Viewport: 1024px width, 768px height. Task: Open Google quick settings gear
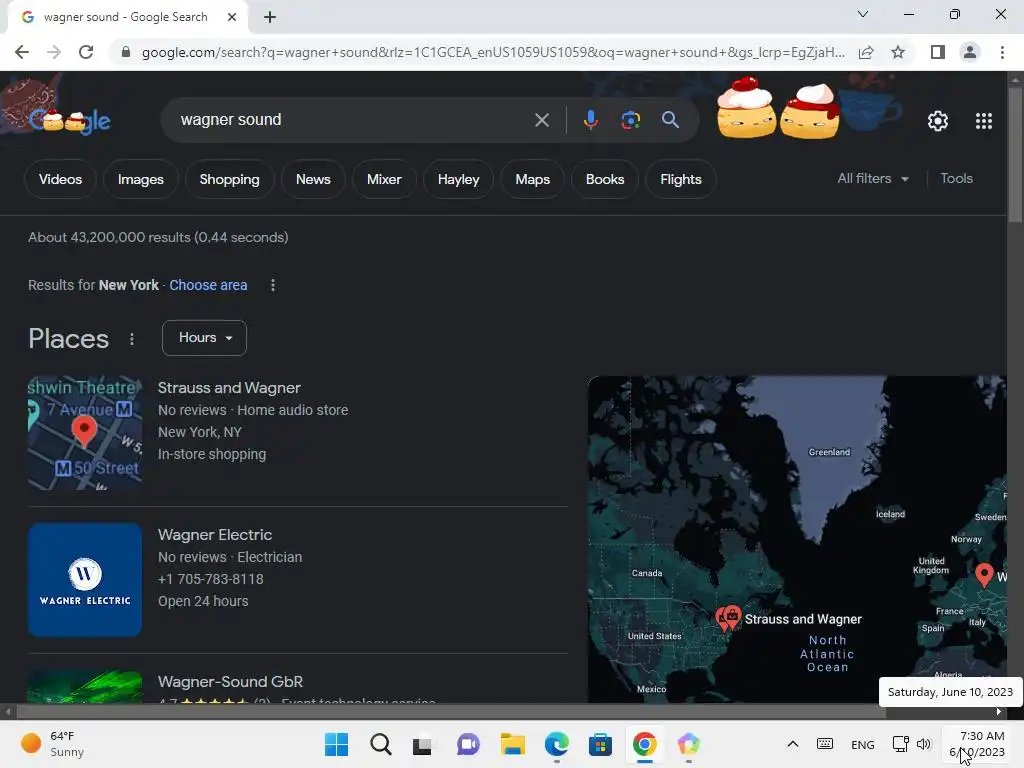[938, 121]
